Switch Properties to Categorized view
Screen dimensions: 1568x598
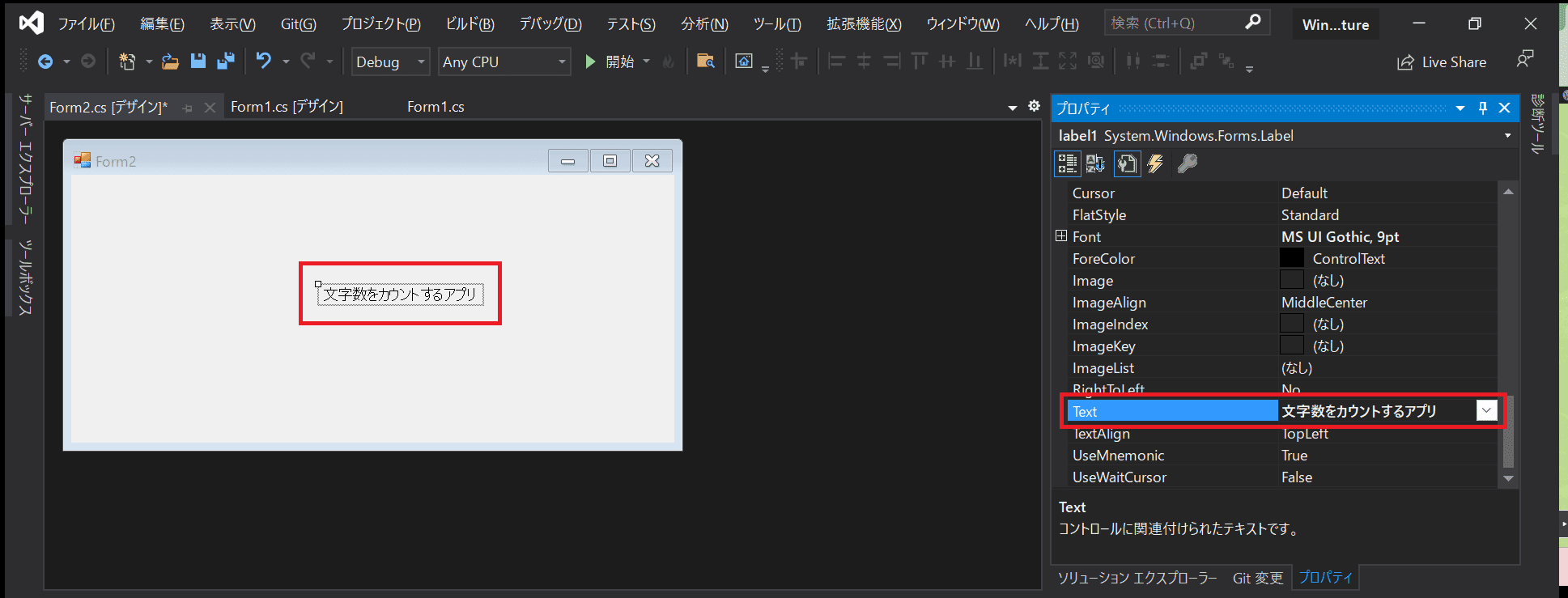pos(1068,163)
